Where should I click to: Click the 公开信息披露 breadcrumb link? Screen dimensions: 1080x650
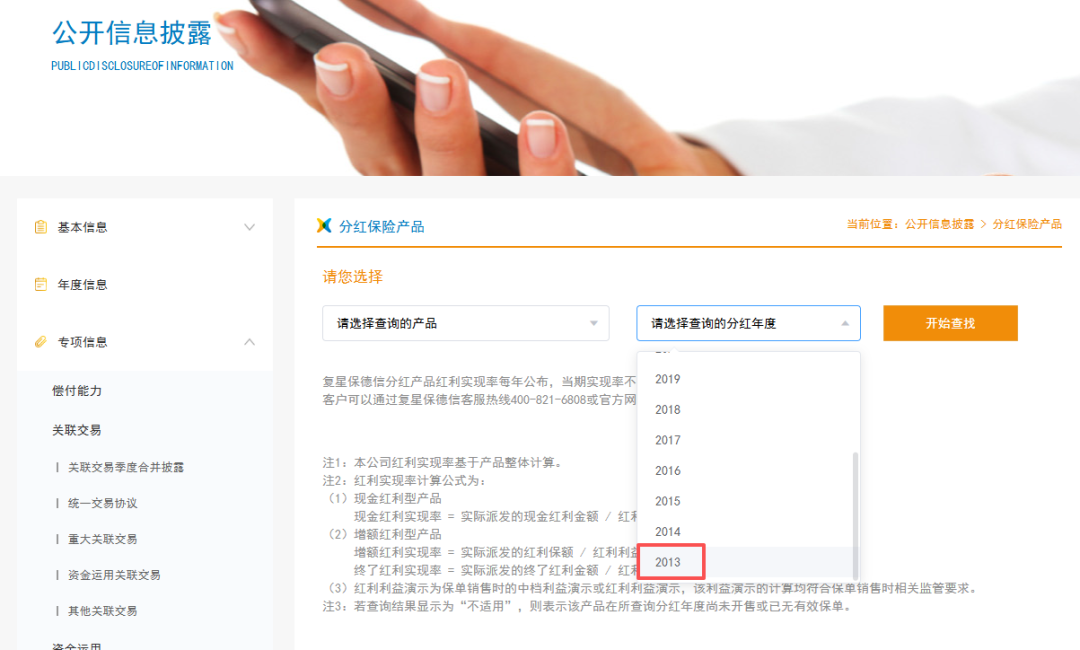coord(939,225)
